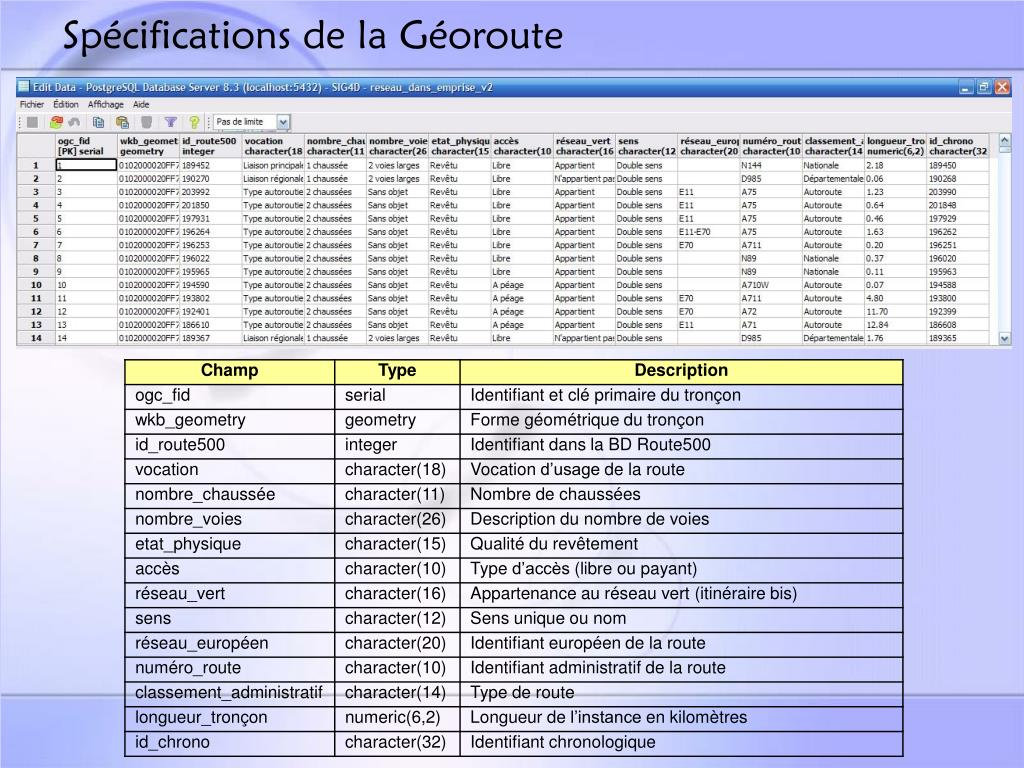Select the bold row number 1 header
This screenshot has width=1024, height=768.
pos(36,165)
